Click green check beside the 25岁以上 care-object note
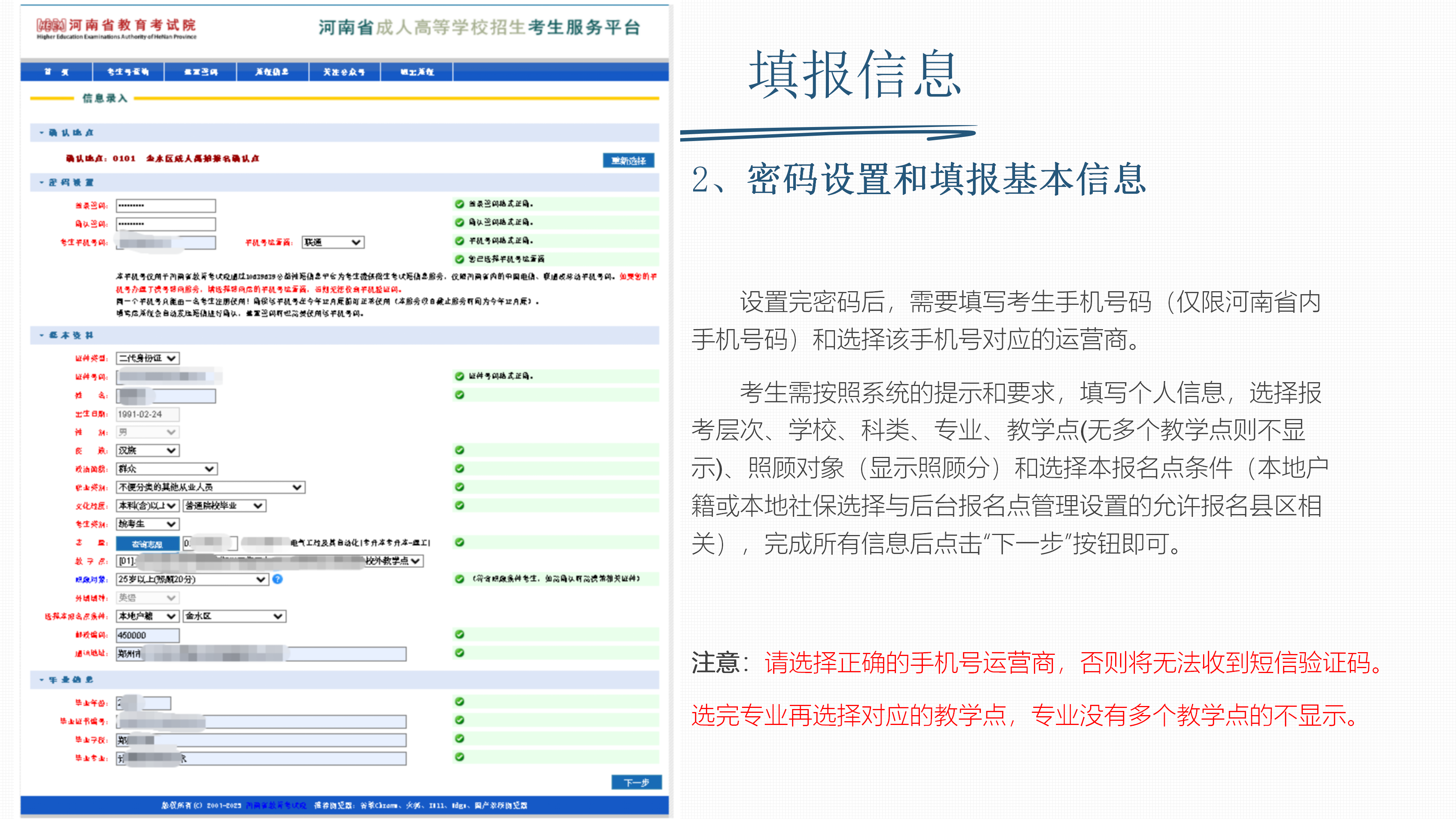Viewport: 1456px width, 819px height. point(460,579)
